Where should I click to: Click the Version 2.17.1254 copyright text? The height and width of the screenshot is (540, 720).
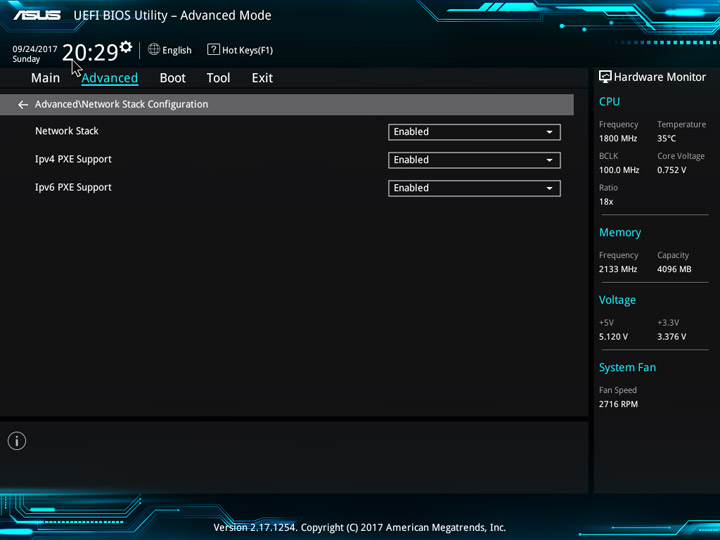click(360, 527)
